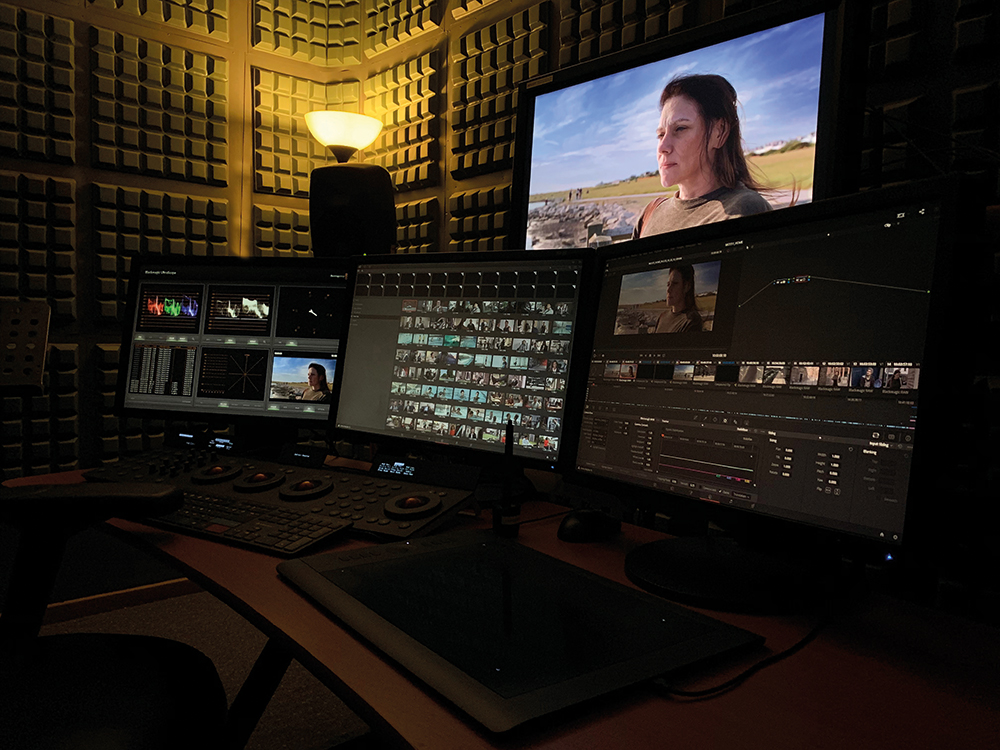Image resolution: width=1000 pixels, height=750 pixels.
Task: Open the RGB parade scope panel
Action: point(170,308)
